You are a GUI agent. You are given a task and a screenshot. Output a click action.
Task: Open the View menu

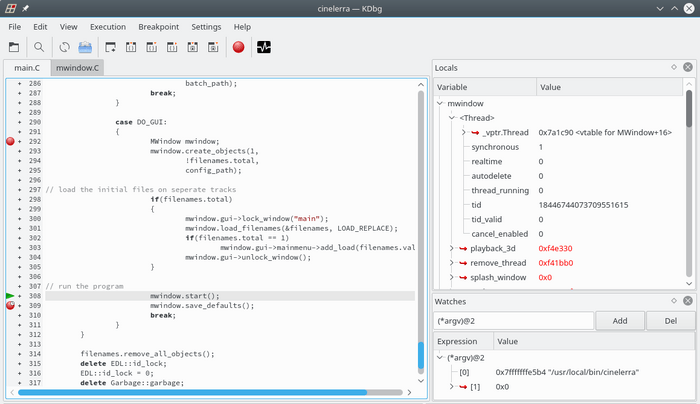tap(68, 27)
